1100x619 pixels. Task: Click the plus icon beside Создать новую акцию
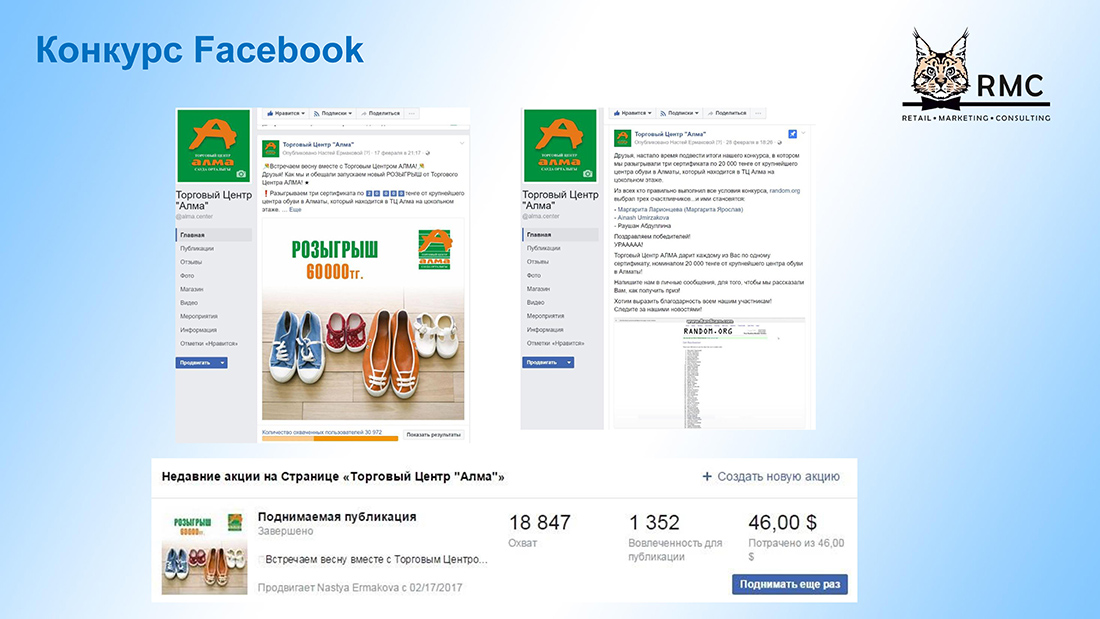pos(707,477)
